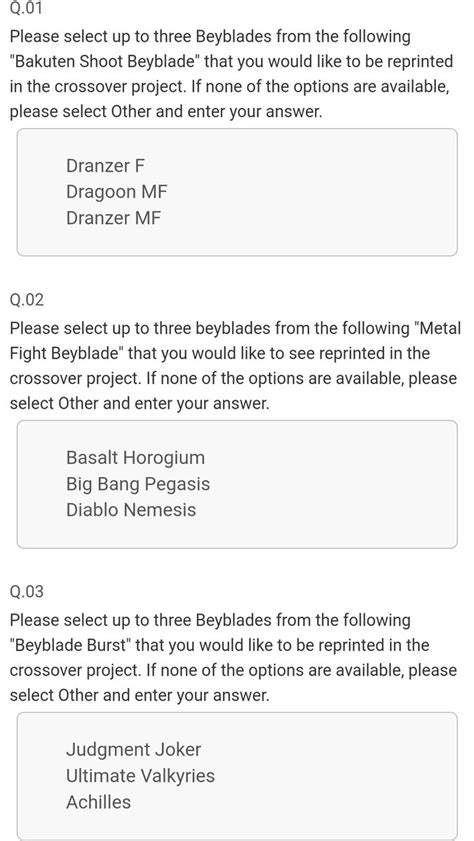
Task: Click the Q.01 question number label
Action: point(26,8)
